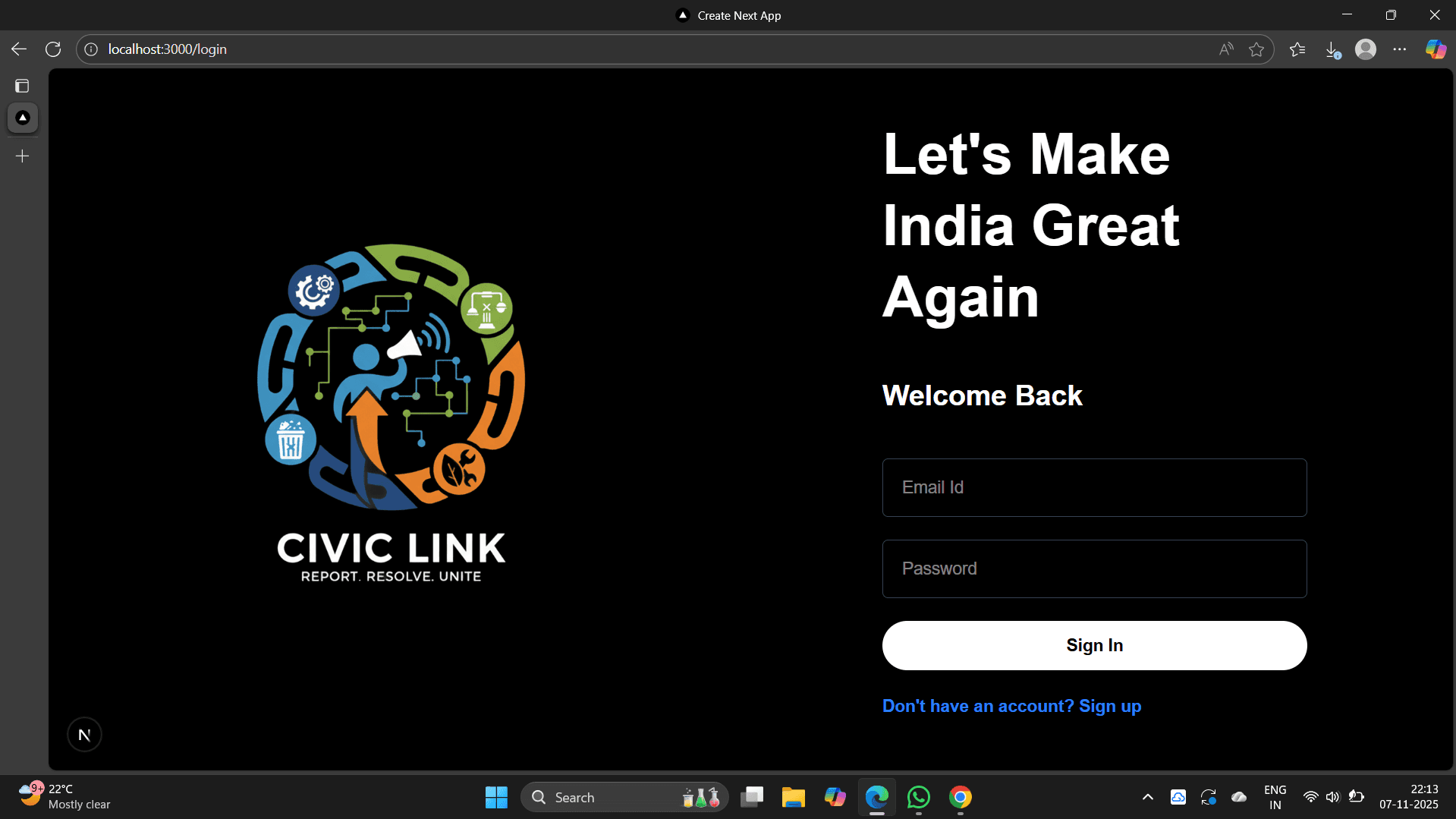Image resolution: width=1456 pixels, height=819 pixels.
Task: Open File Explorer from the taskbar
Action: (x=793, y=797)
